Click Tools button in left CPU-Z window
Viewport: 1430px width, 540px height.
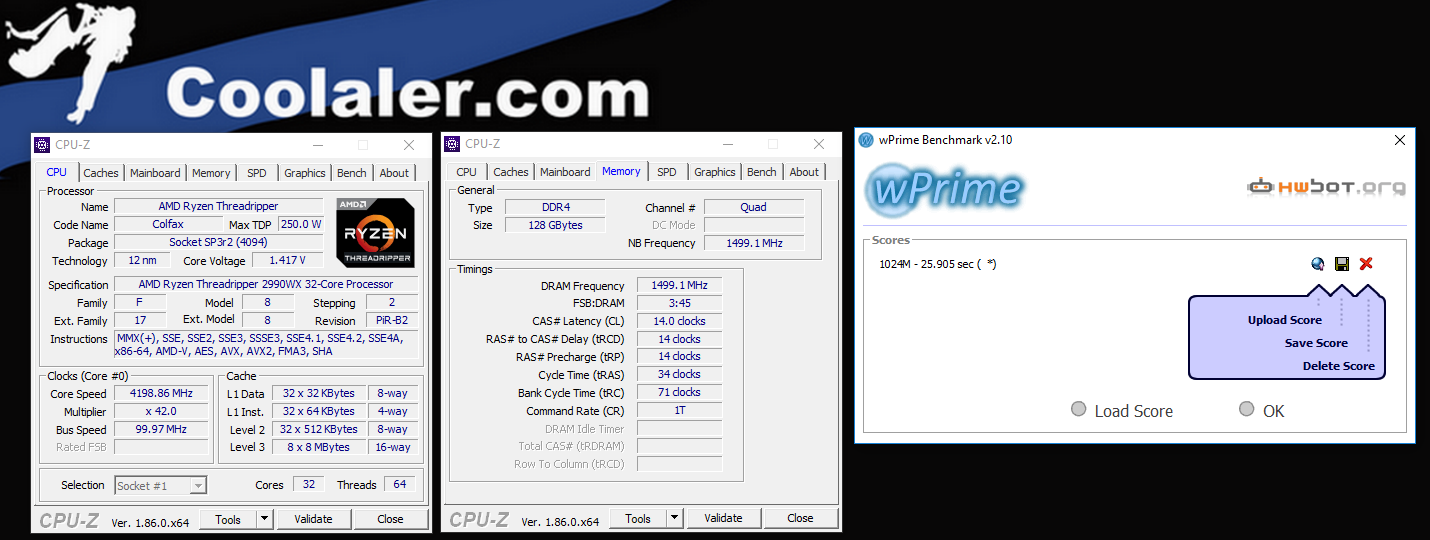(x=228, y=519)
